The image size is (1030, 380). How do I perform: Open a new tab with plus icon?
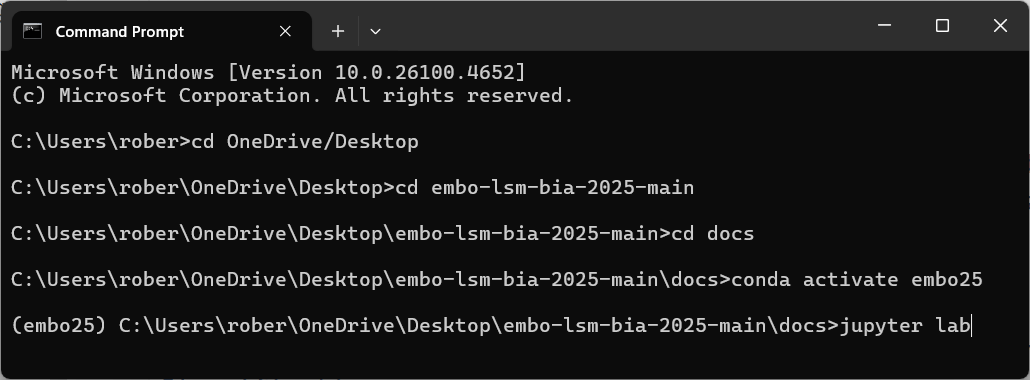[x=338, y=31]
